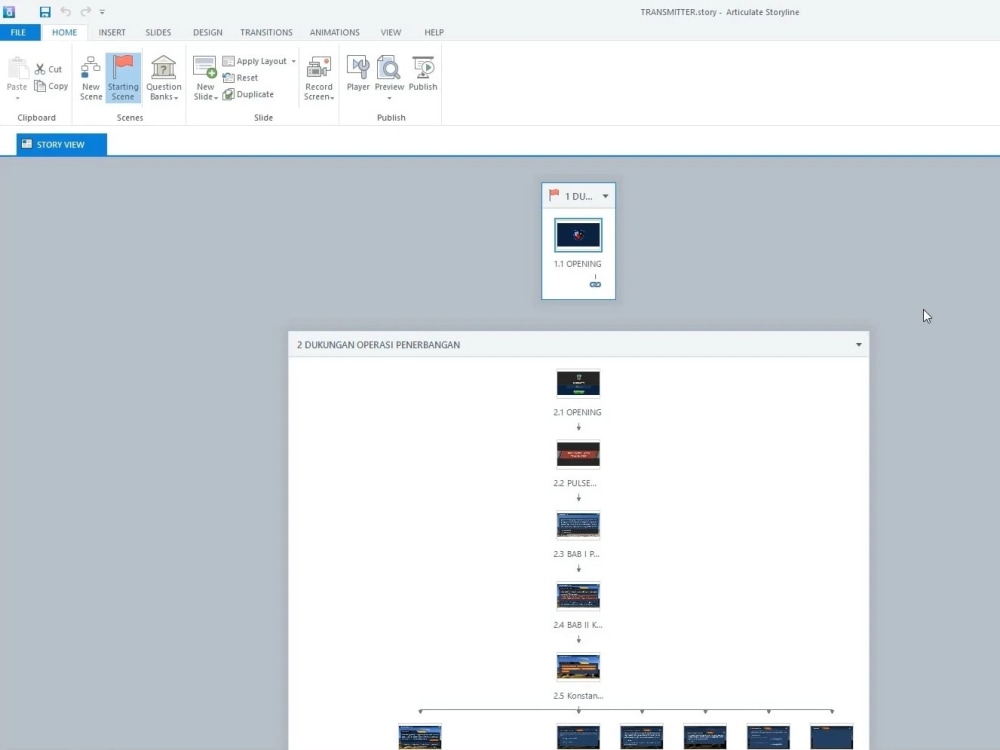1000x750 pixels.
Task: Switch to the VIEW ribbon tab
Action: pos(391,32)
